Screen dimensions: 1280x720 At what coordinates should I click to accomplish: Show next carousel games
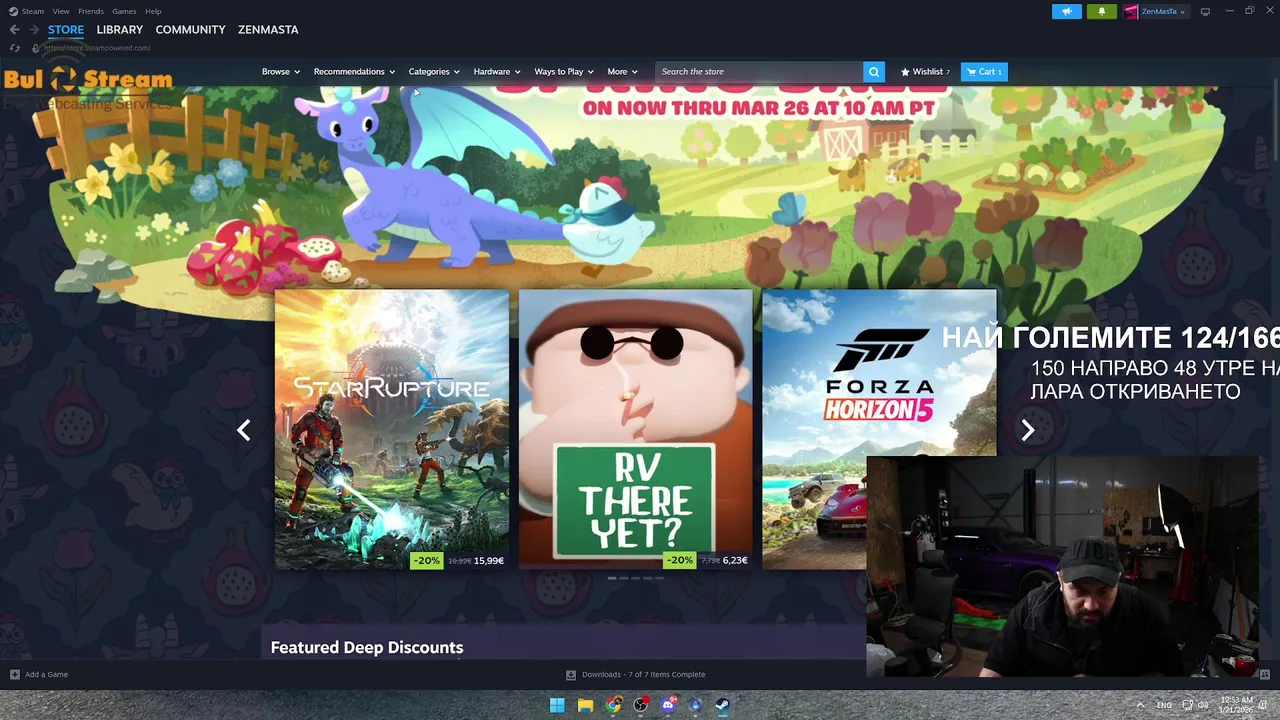click(x=1027, y=430)
